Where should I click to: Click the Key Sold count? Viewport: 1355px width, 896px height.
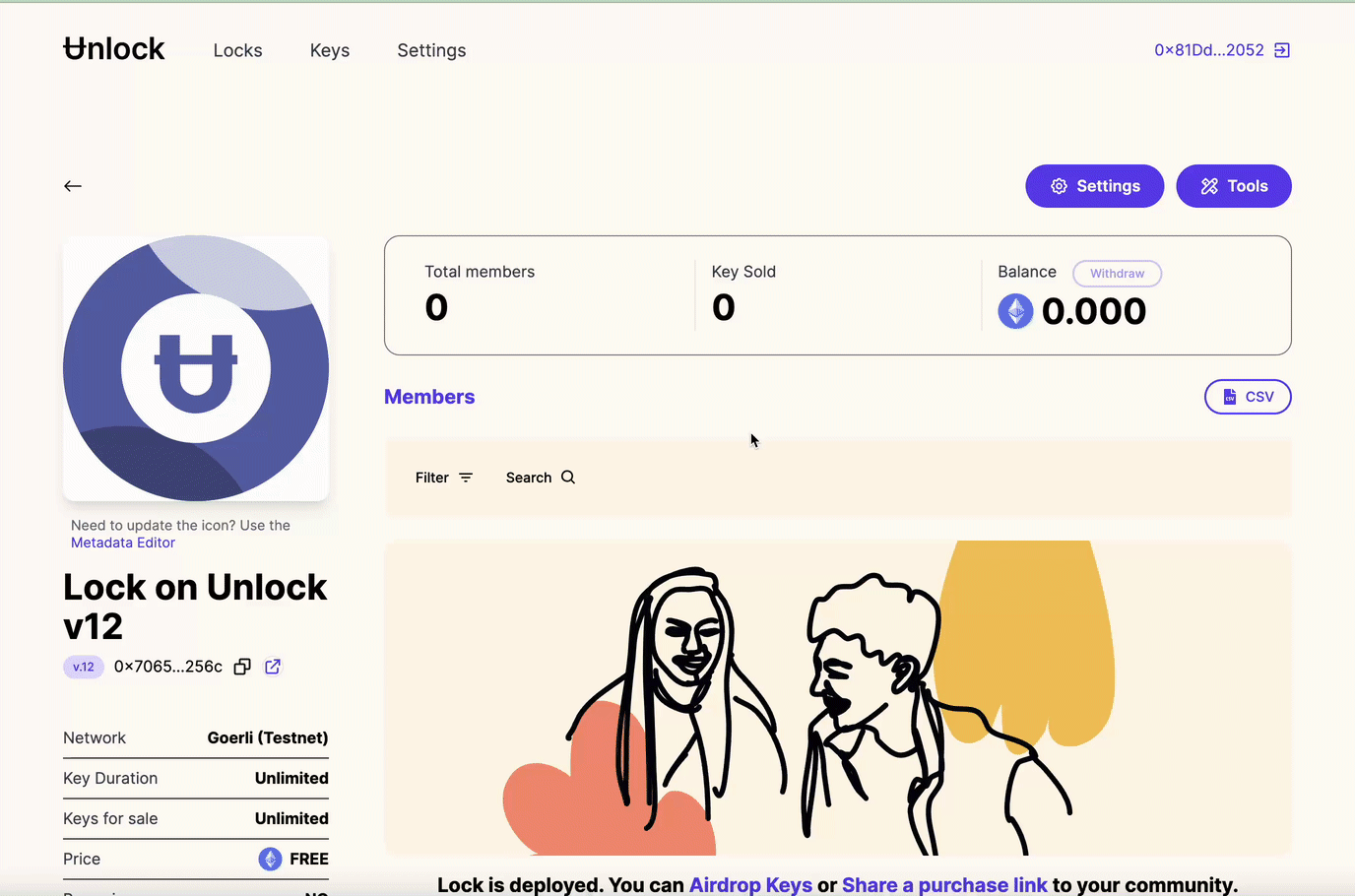pos(724,307)
